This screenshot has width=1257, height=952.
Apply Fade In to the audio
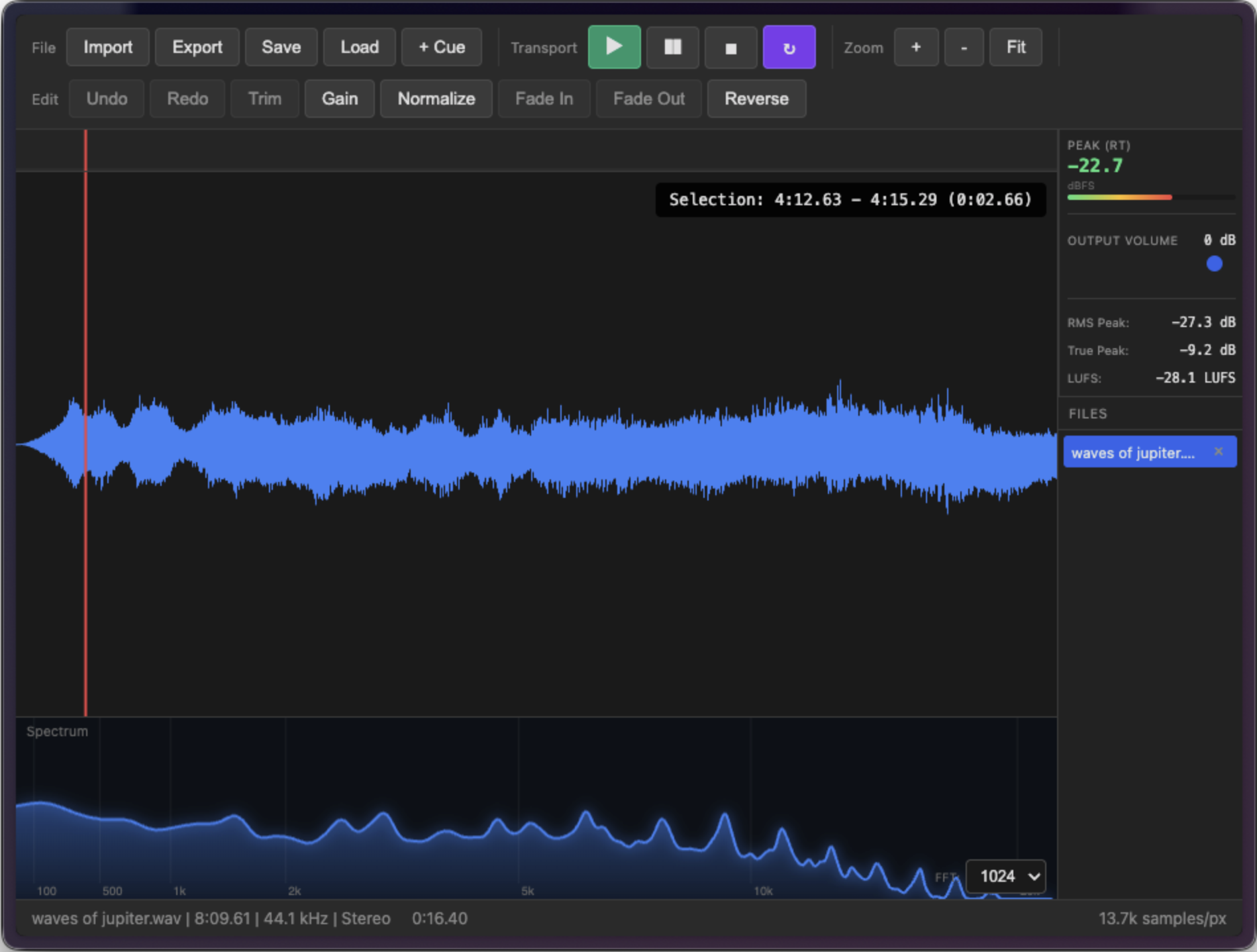[x=544, y=99]
